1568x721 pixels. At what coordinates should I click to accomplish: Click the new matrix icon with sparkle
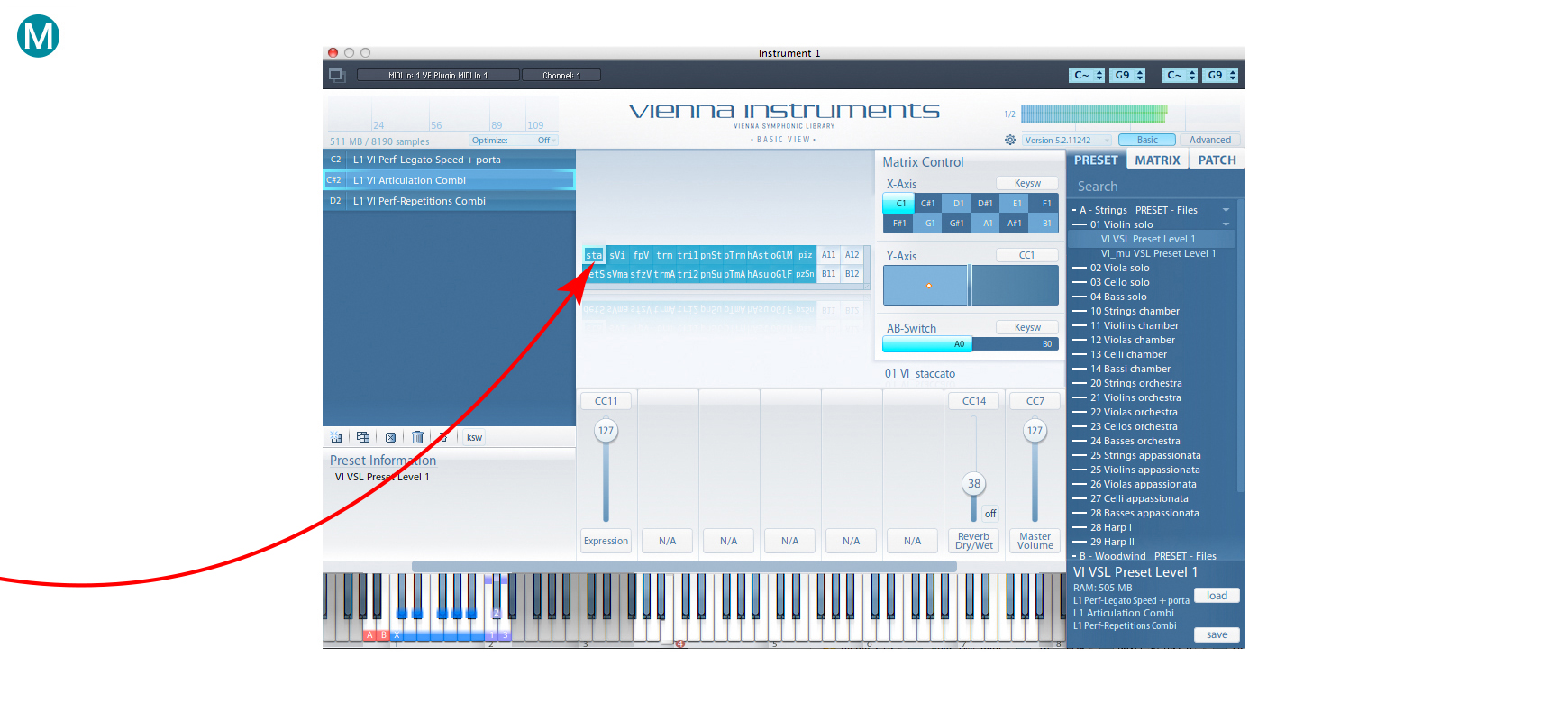click(336, 437)
